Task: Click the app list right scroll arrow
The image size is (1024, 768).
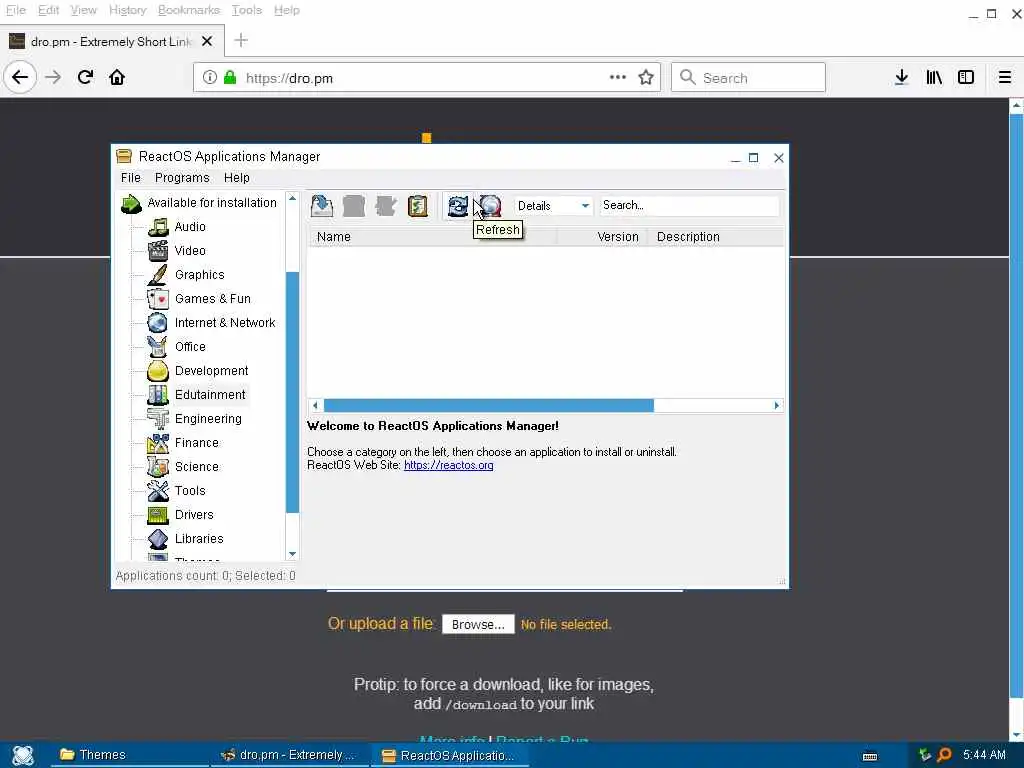Action: click(776, 406)
